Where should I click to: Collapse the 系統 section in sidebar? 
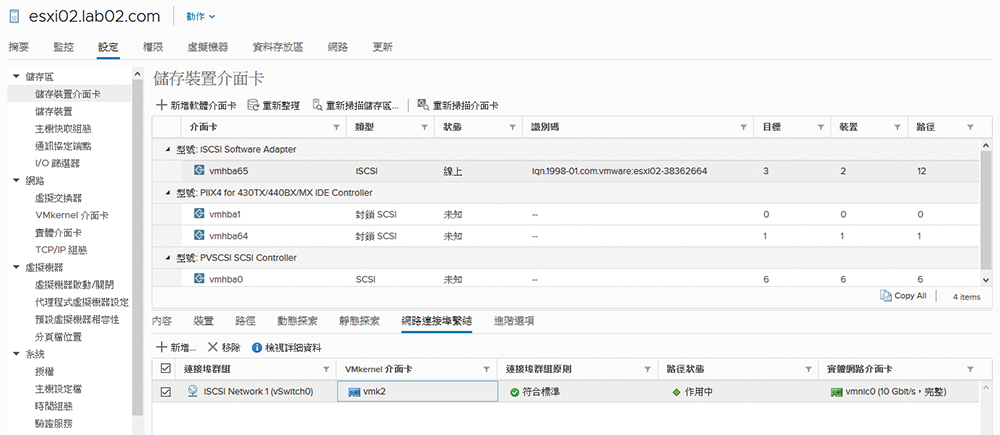(x=16, y=354)
